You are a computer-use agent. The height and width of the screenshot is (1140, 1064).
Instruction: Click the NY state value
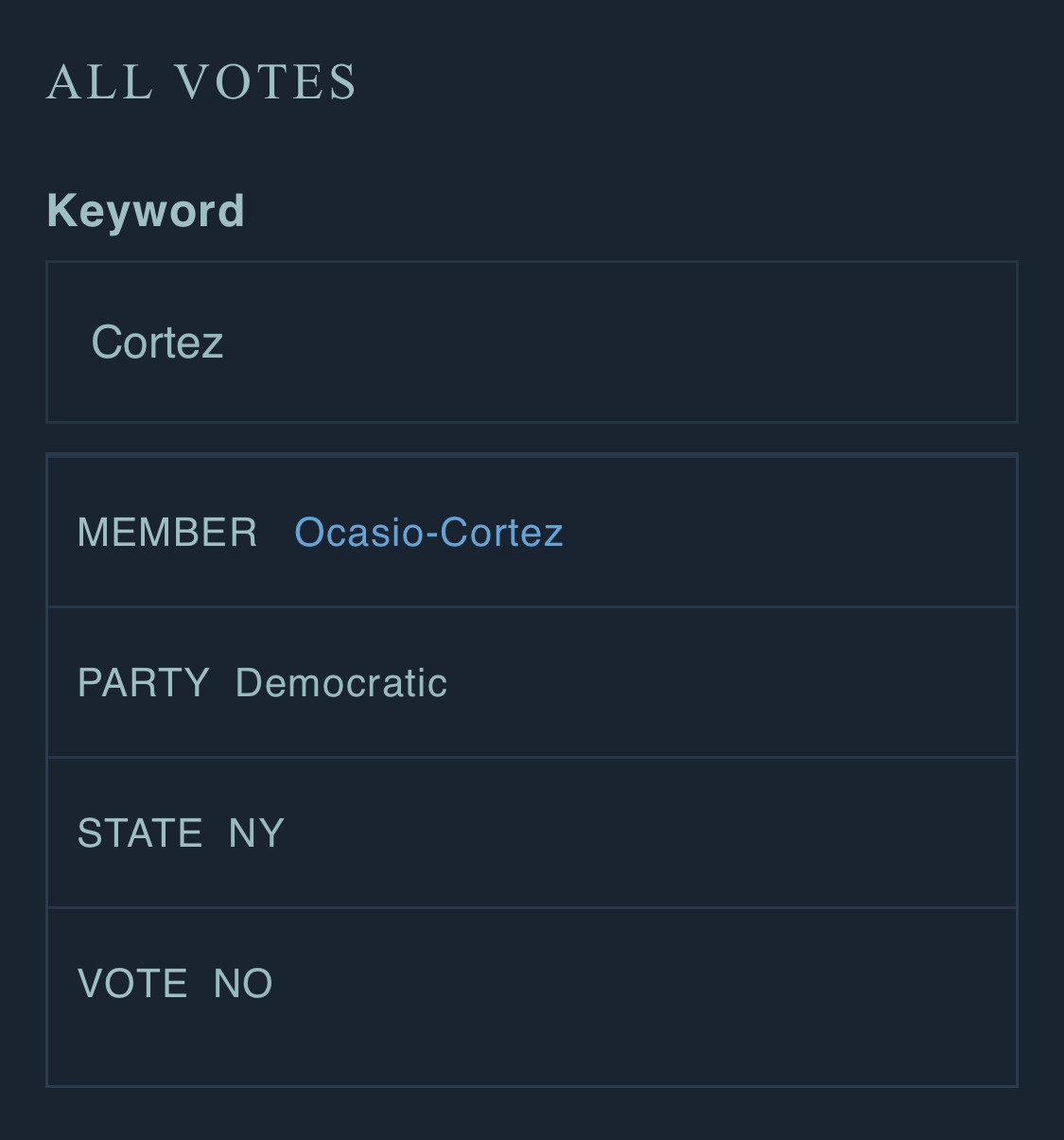coord(256,833)
